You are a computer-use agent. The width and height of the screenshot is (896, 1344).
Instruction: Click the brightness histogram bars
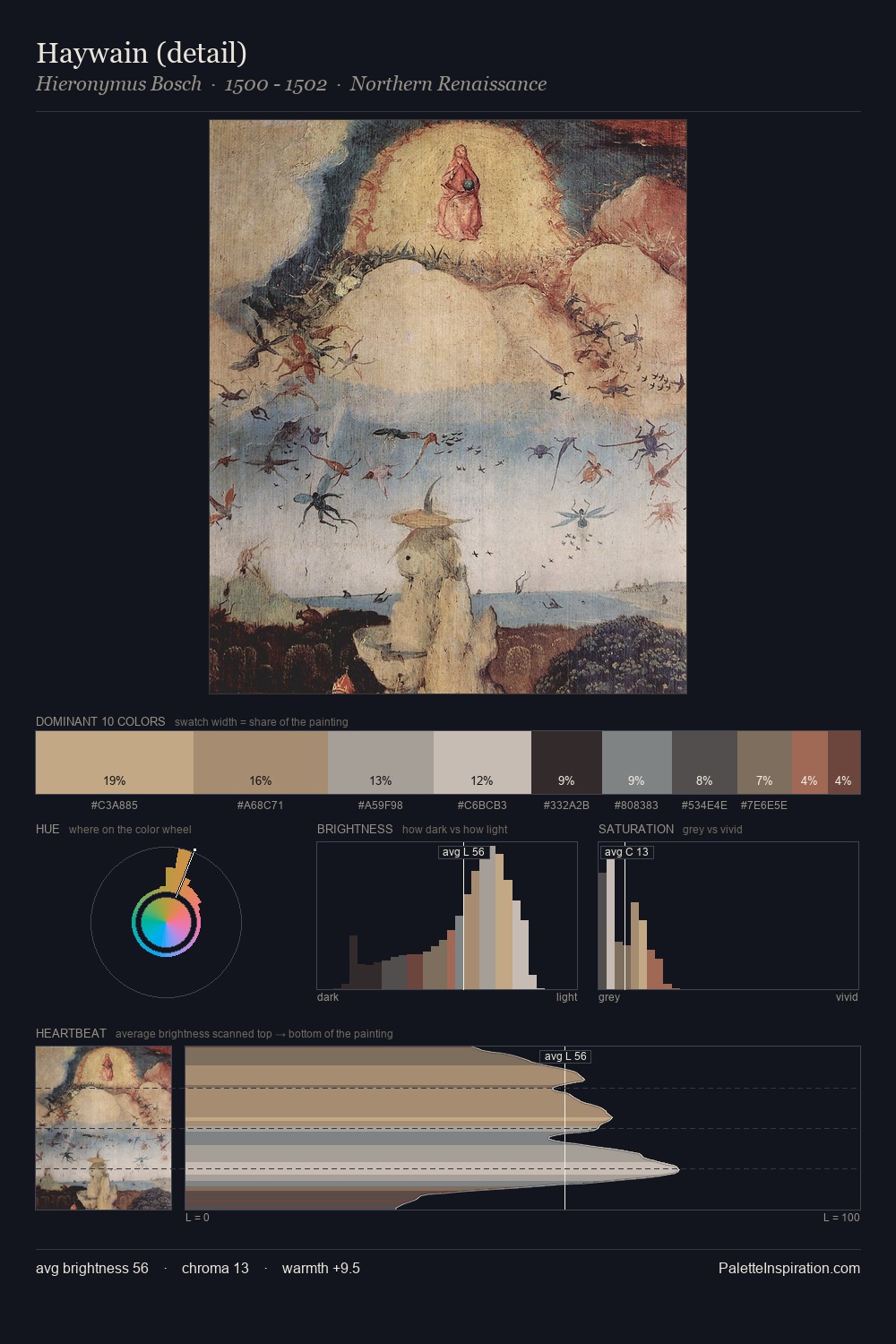click(447, 916)
